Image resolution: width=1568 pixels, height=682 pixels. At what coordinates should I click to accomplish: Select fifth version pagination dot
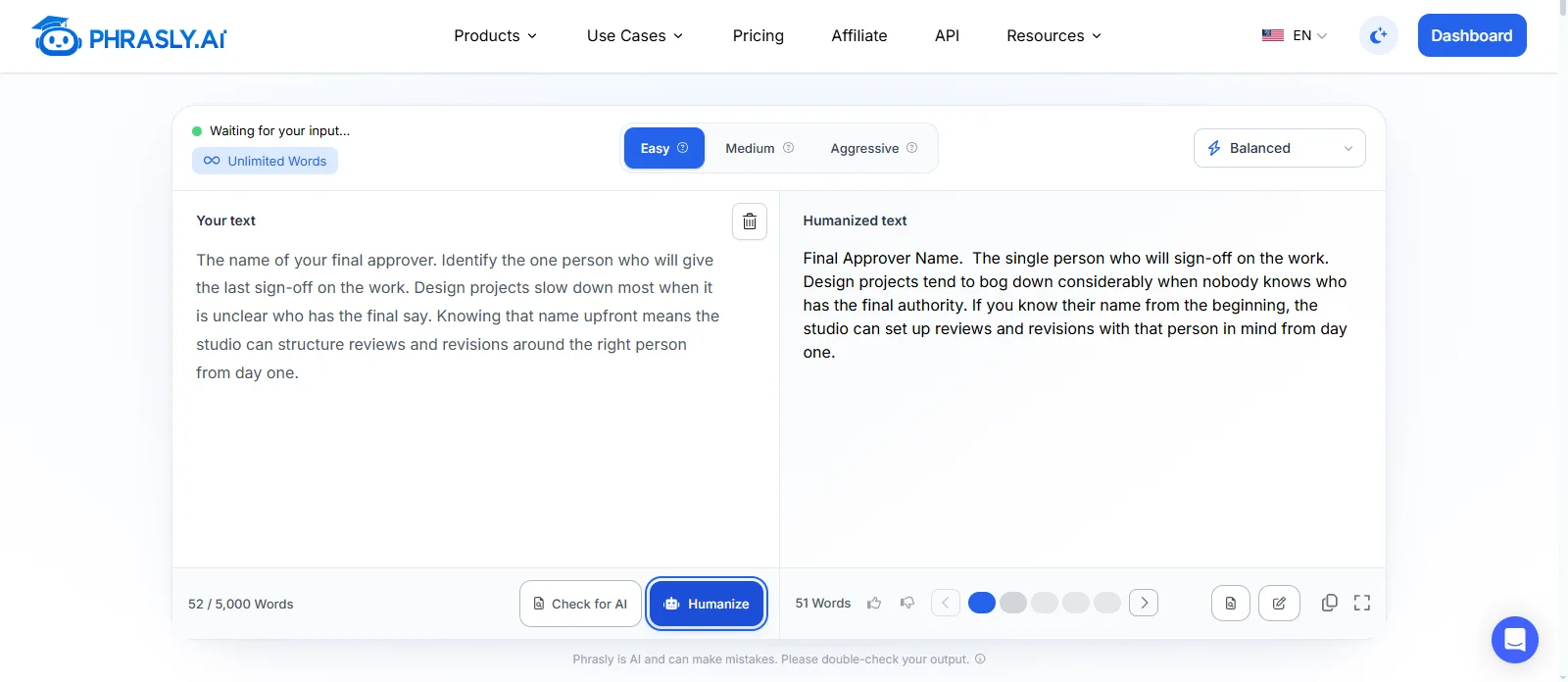(x=1107, y=603)
